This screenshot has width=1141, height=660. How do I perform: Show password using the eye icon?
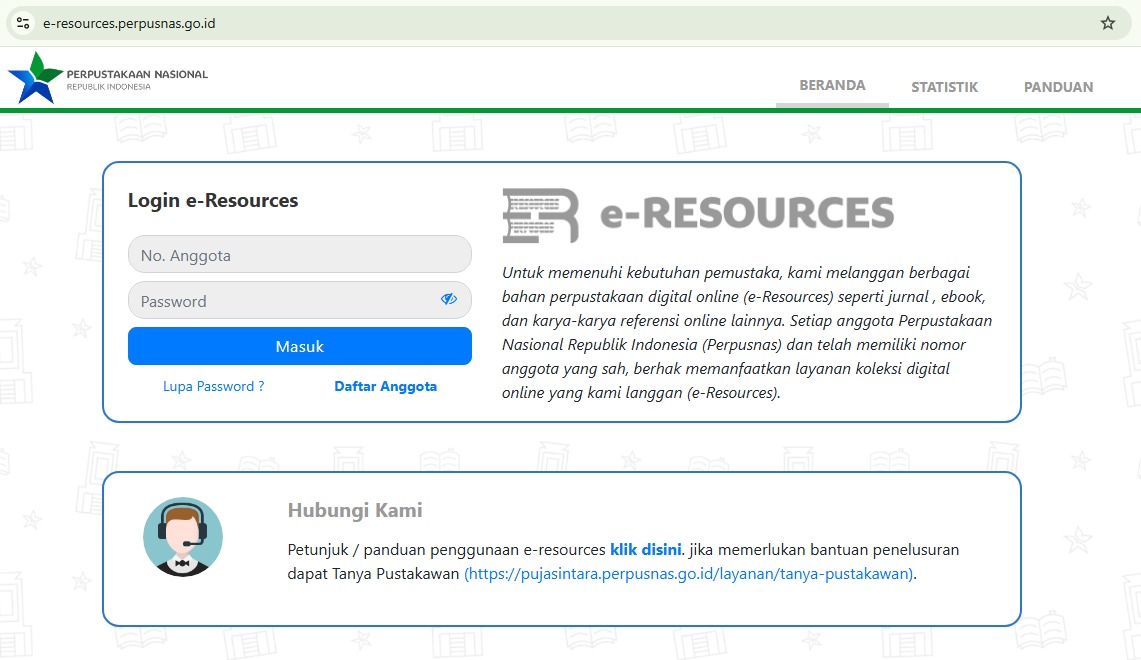coord(449,299)
